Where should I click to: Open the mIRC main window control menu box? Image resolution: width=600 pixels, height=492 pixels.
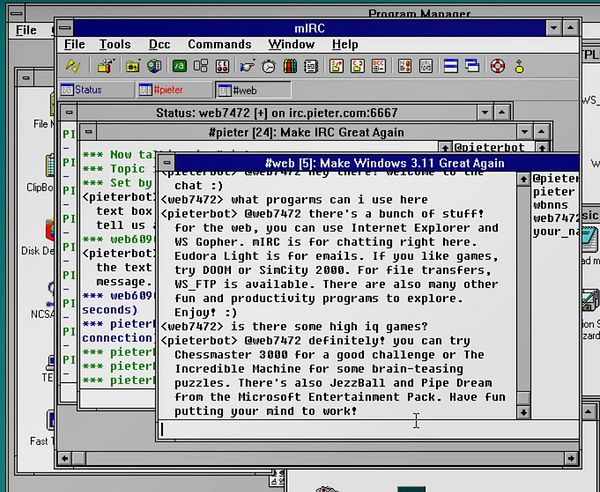65,28
